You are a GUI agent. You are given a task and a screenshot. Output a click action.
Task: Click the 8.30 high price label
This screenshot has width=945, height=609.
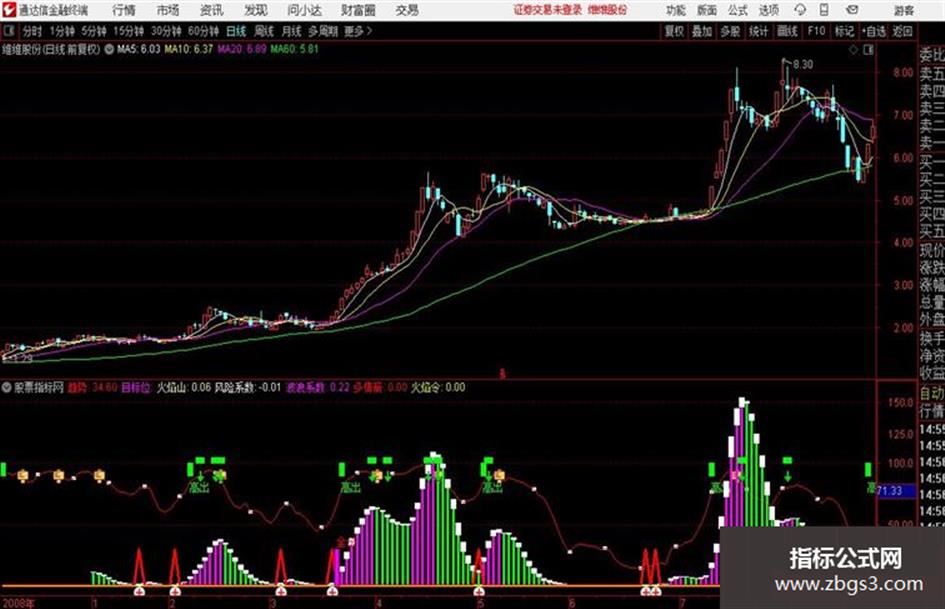pos(803,65)
